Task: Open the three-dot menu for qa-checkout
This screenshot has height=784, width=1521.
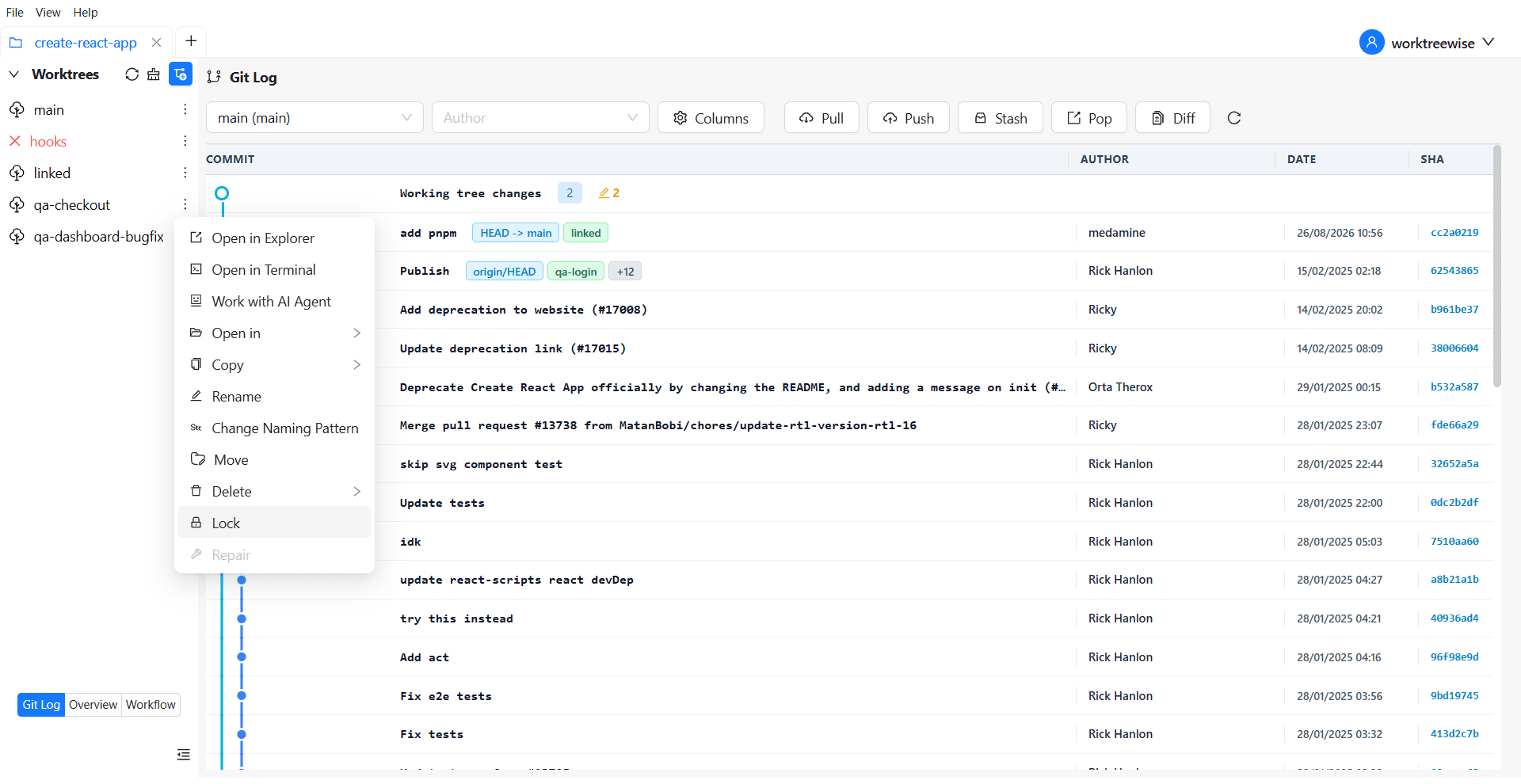Action: 185,204
